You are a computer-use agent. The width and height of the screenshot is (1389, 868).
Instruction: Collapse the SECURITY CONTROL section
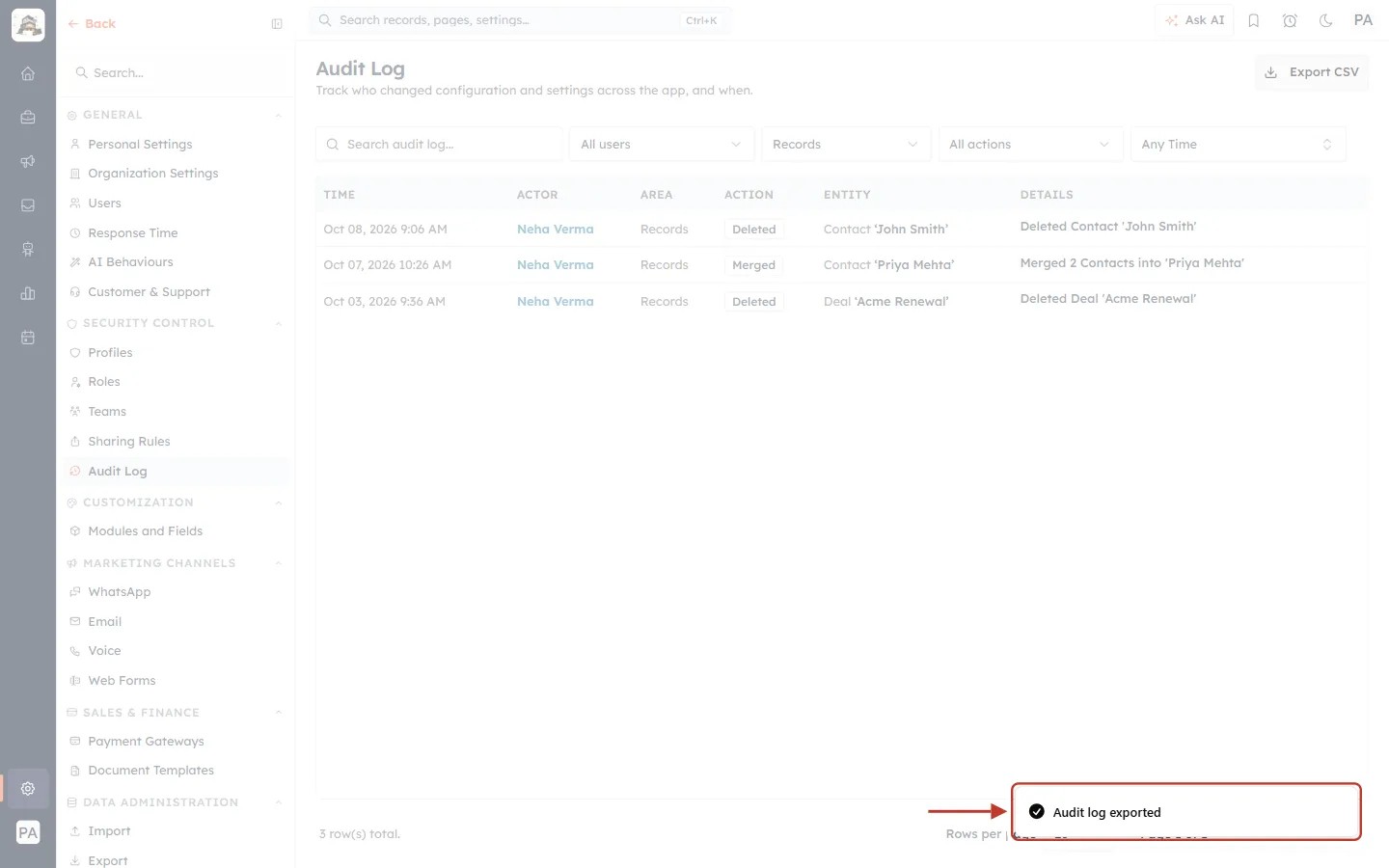click(278, 324)
